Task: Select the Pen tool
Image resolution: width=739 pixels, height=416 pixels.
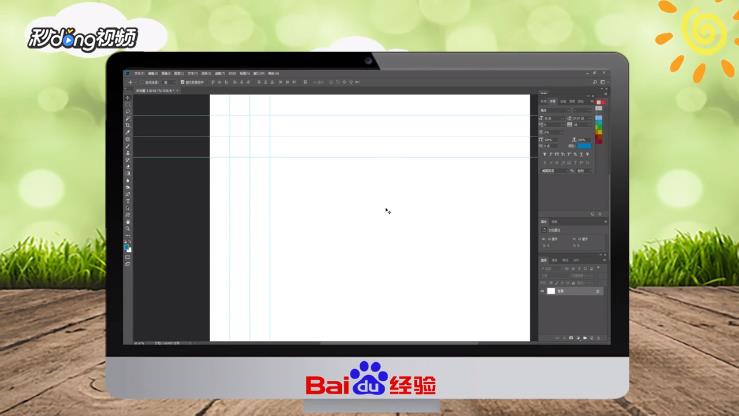Action: (128, 194)
